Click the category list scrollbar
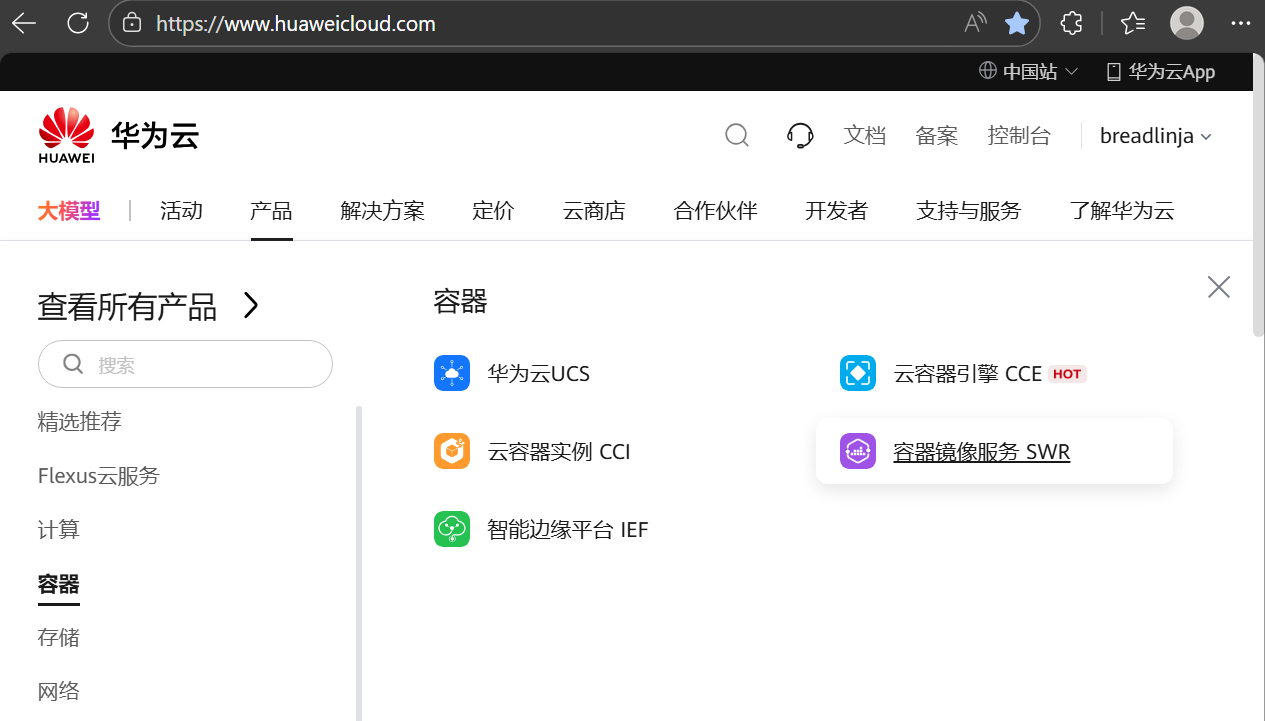Screen dimensions: 1265x721 tap(360, 563)
